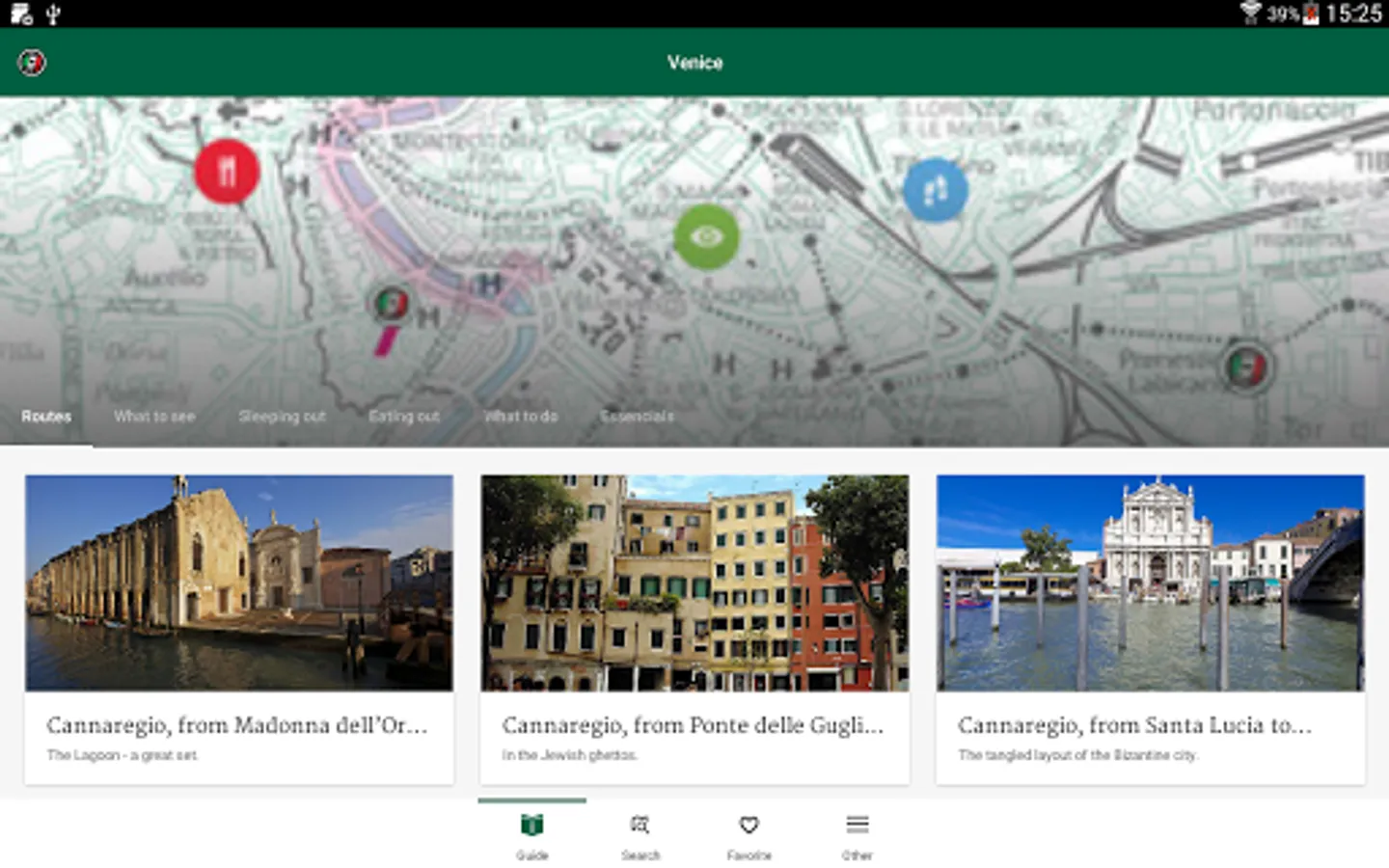Tap the green eye sightseeing pin
The image size is (1389, 868).
pos(707,236)
